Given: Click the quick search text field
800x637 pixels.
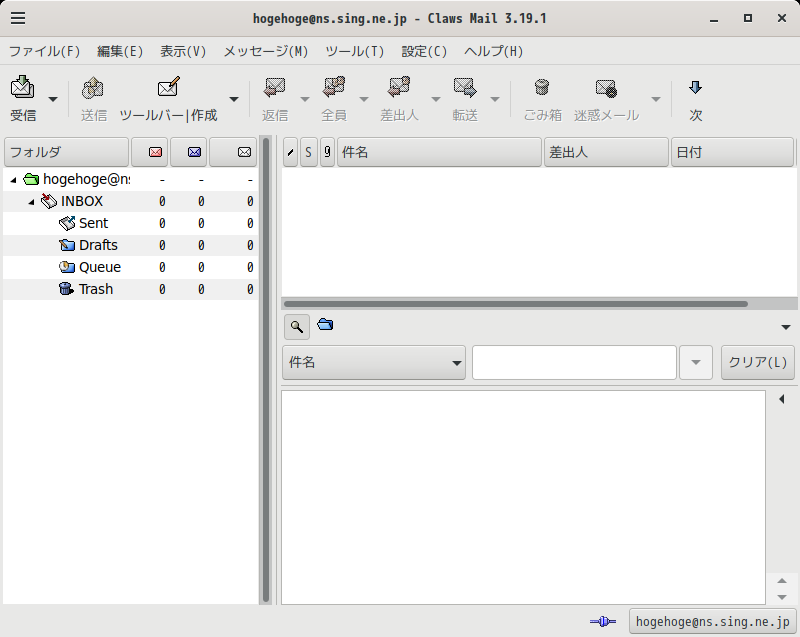Looking at the screenshot, I should coord(574,363).
